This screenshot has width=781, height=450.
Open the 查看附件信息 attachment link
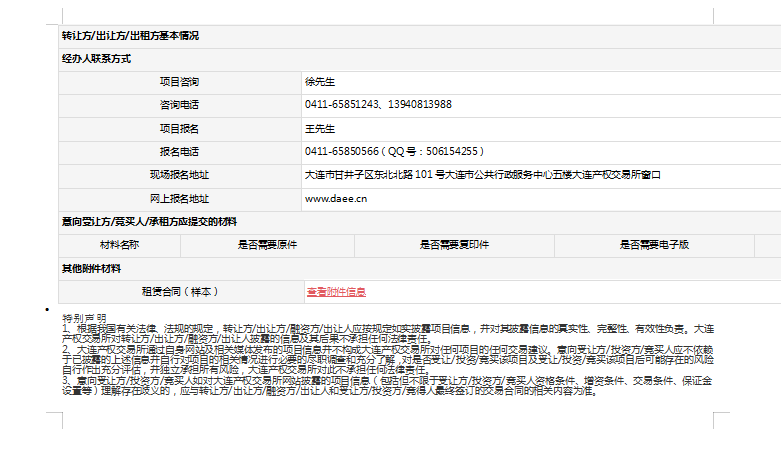click(x=336, y=292)
